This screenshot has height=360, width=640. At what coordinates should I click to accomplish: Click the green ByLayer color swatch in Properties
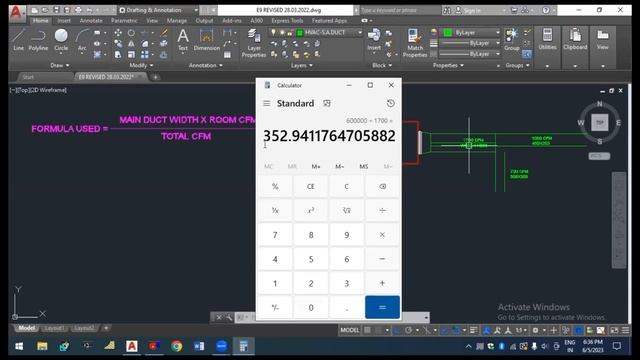tap(448, 32)
